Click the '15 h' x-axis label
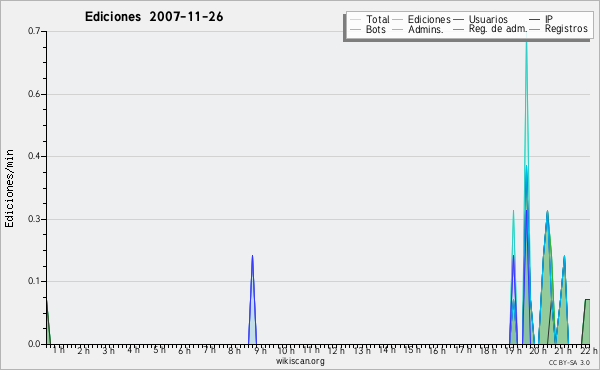 (412, 350)
